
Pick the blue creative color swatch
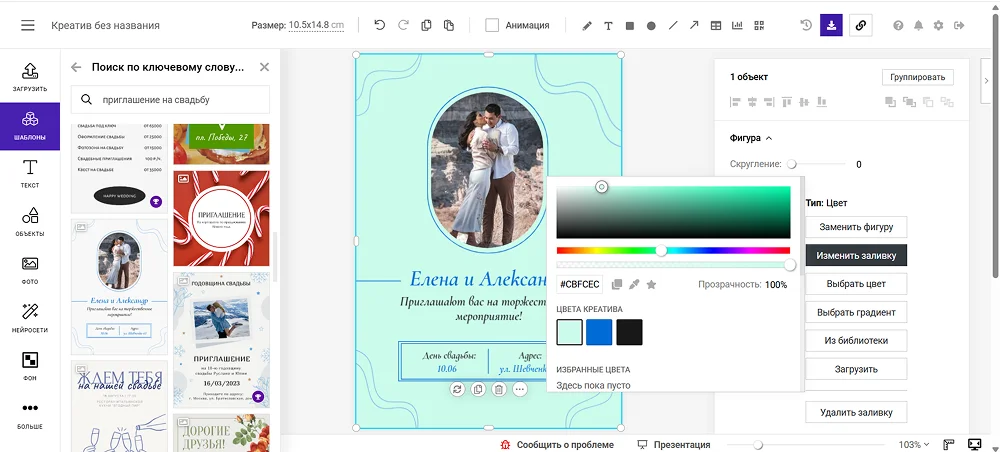pos(599,332)
